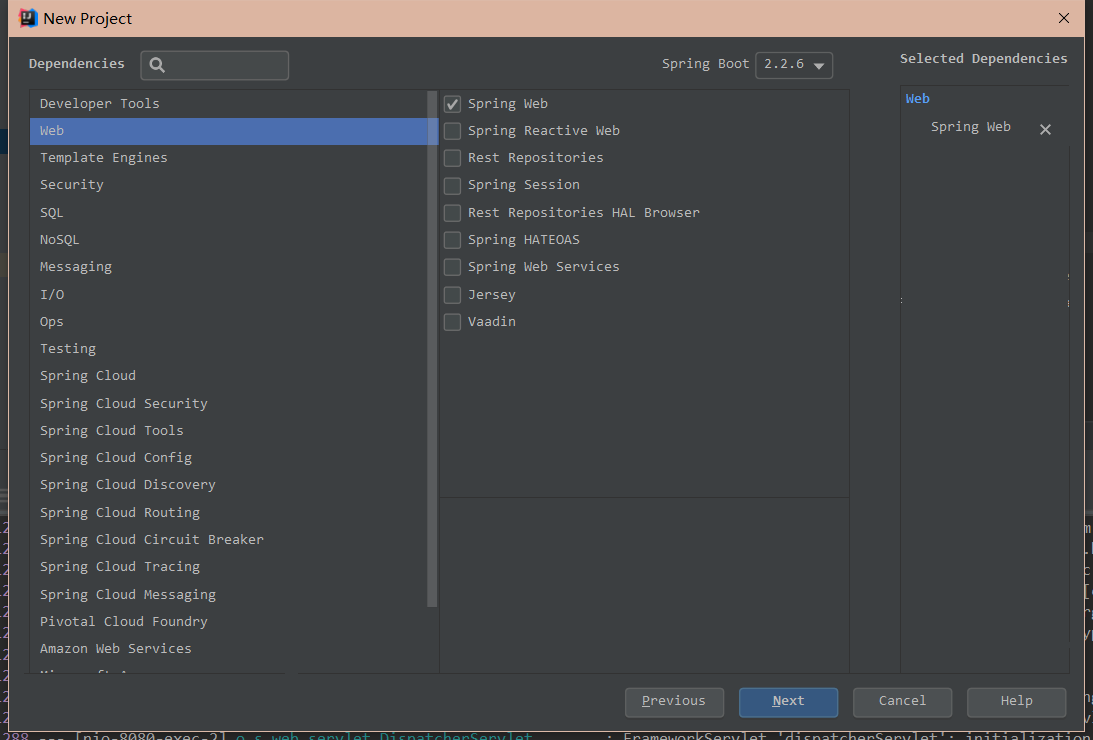Select the Web category

click(229, 131)
